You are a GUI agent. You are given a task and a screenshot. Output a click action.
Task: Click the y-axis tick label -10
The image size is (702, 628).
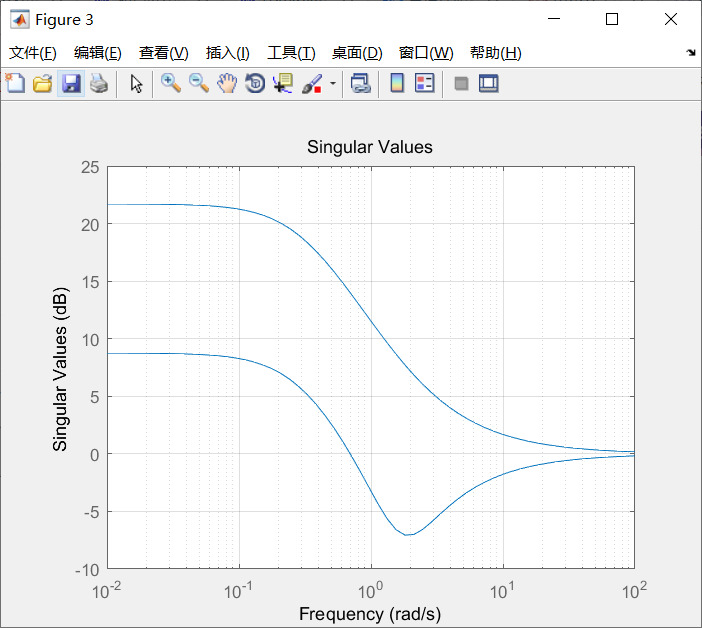click(x=87, y=570)
